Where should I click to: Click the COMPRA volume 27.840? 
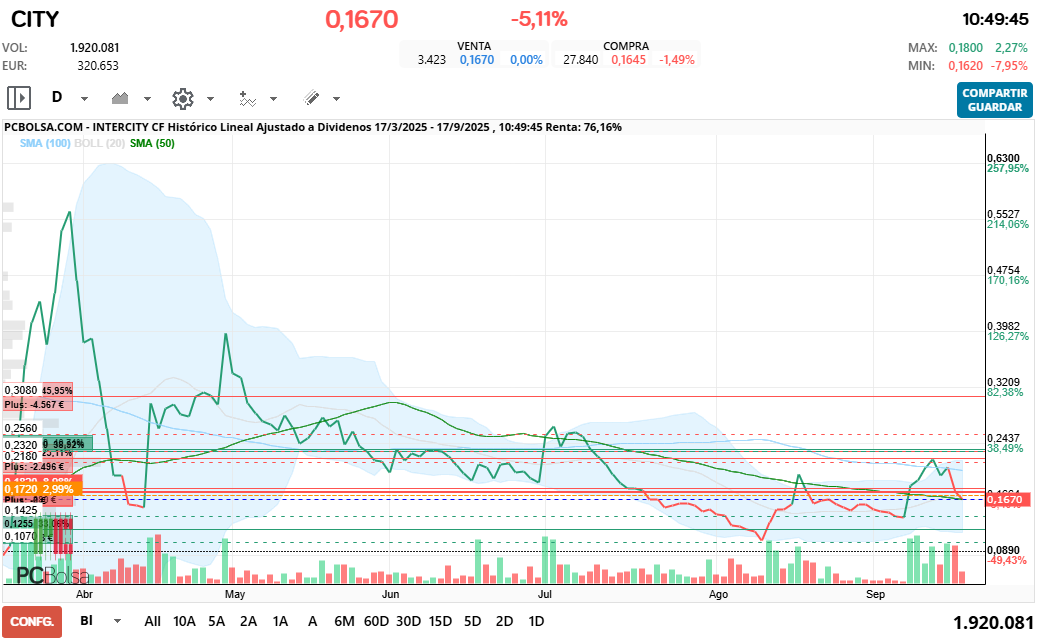tap(581, 59)
